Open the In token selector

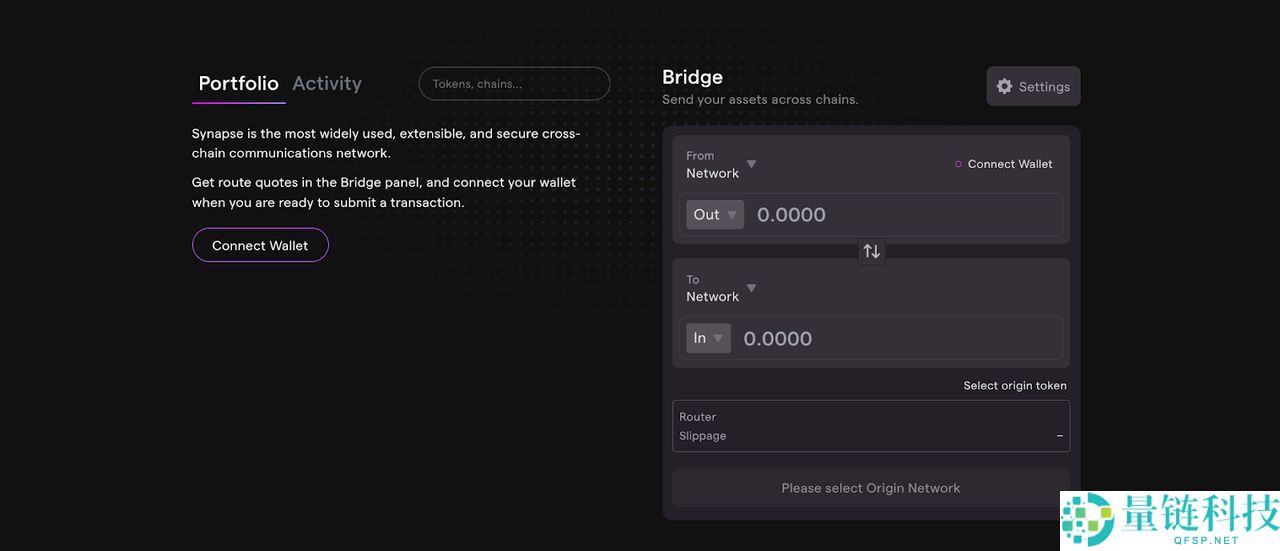pos(708,338)
